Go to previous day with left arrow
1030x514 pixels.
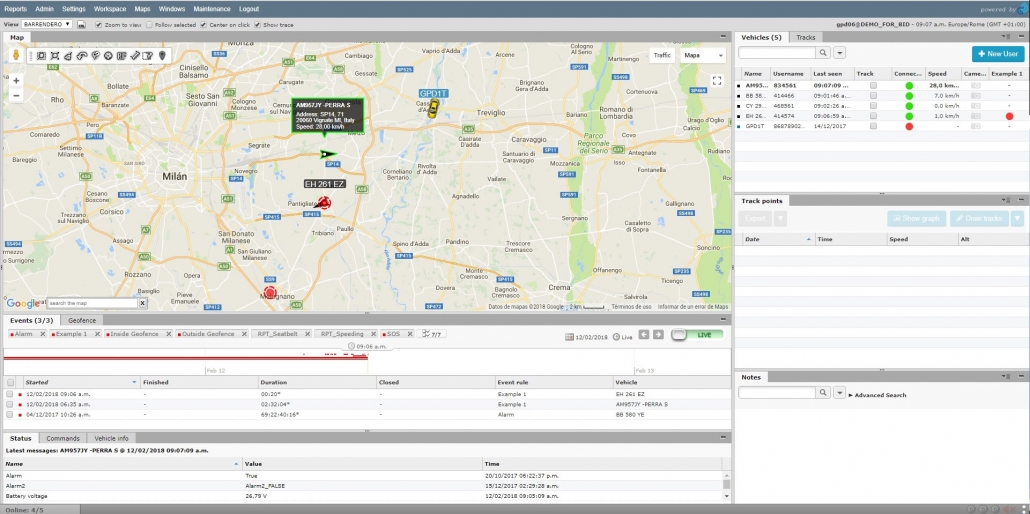(x=644, y=335)
